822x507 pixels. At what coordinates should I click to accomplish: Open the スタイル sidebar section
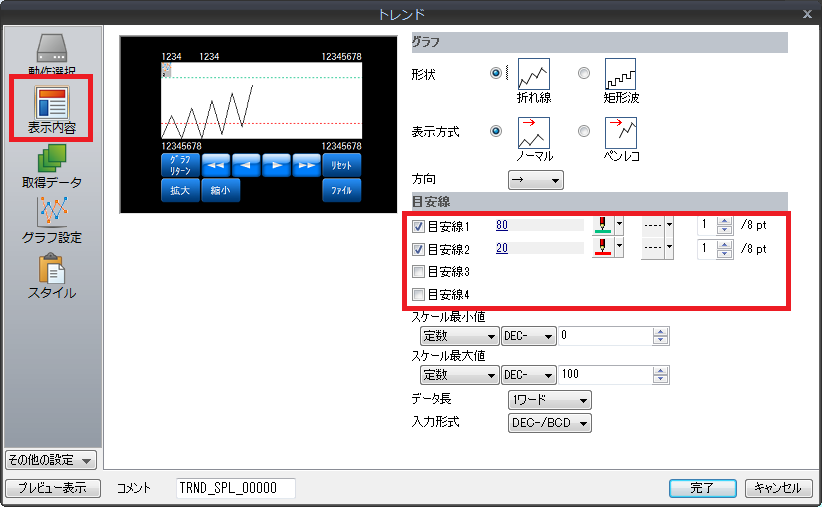pos(52,275)
